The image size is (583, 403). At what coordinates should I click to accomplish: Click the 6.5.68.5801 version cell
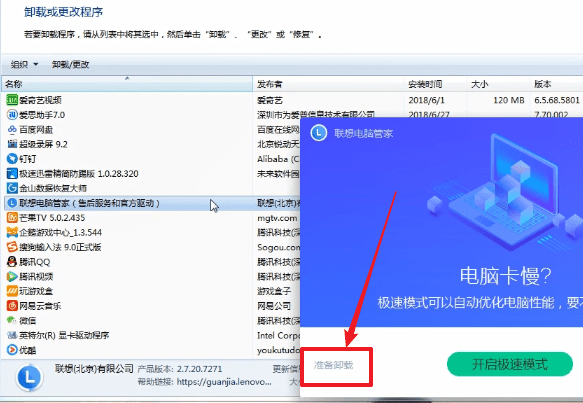[x=557, y=100]
